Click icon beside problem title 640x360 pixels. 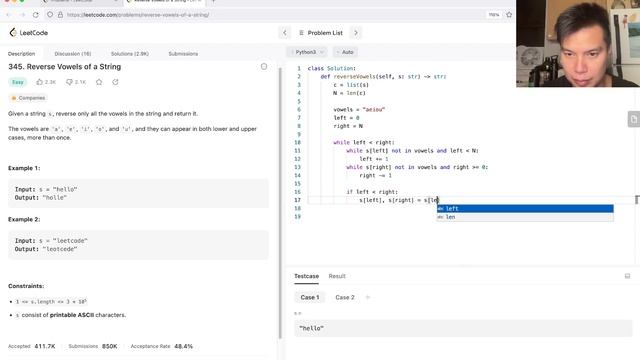[x=264, y=67]
